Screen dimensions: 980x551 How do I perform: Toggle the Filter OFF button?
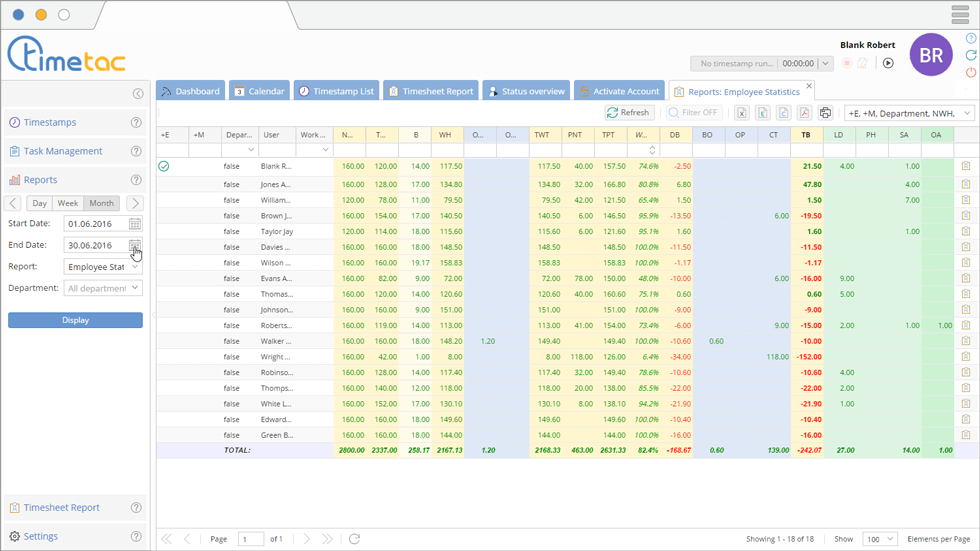click(x=694, y=113)
